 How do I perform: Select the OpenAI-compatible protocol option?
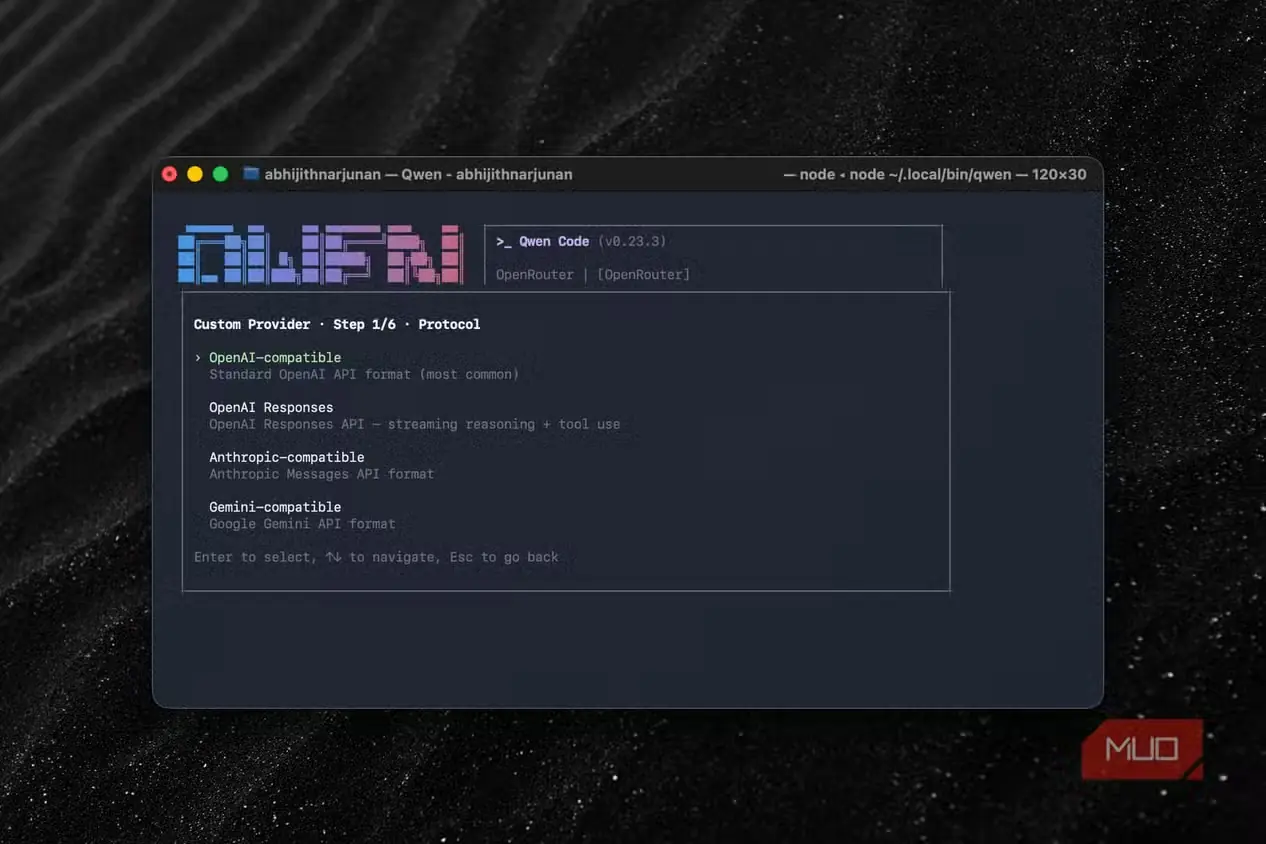(275, 358)
